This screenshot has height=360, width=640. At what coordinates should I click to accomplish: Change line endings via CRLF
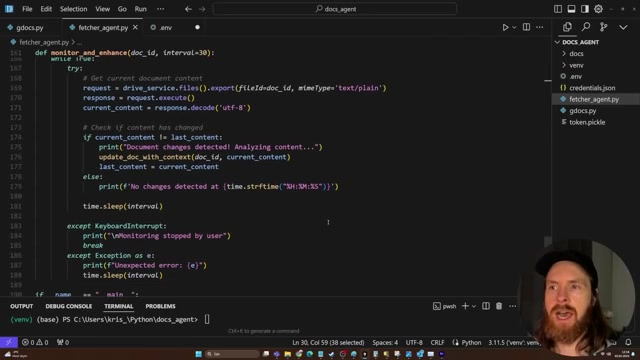[437, 342]
